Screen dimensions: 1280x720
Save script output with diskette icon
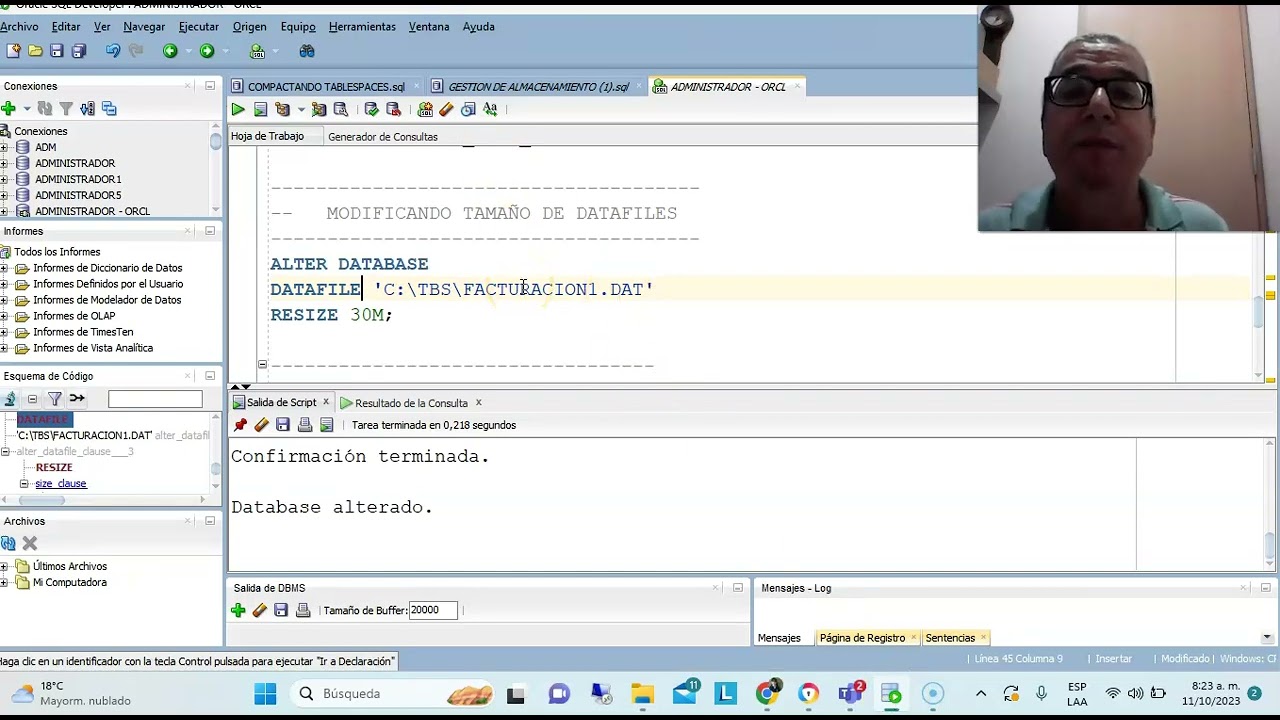(283, 425)
